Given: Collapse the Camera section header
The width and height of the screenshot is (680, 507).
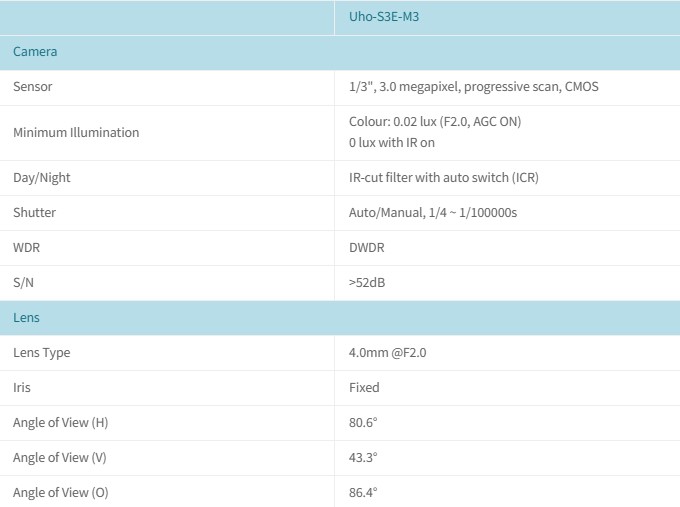Looking at the screenshot, I should coord(35,51).
